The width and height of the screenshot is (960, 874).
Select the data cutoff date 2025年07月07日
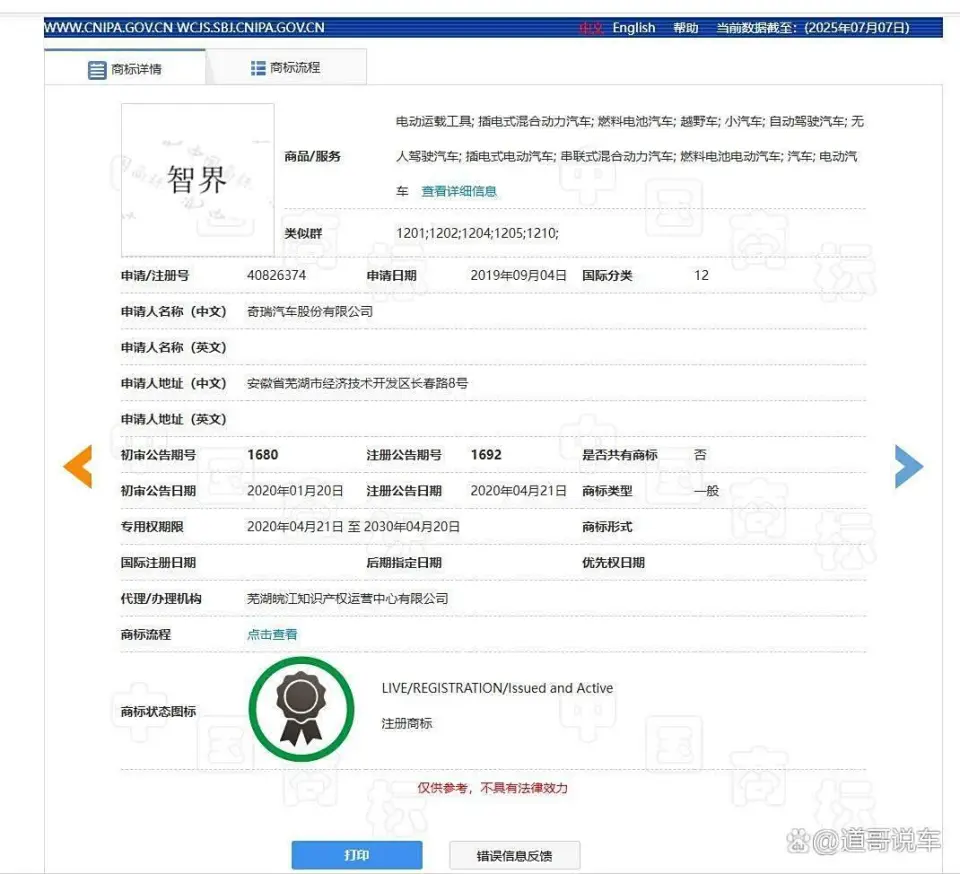click(x=857, y=28)
